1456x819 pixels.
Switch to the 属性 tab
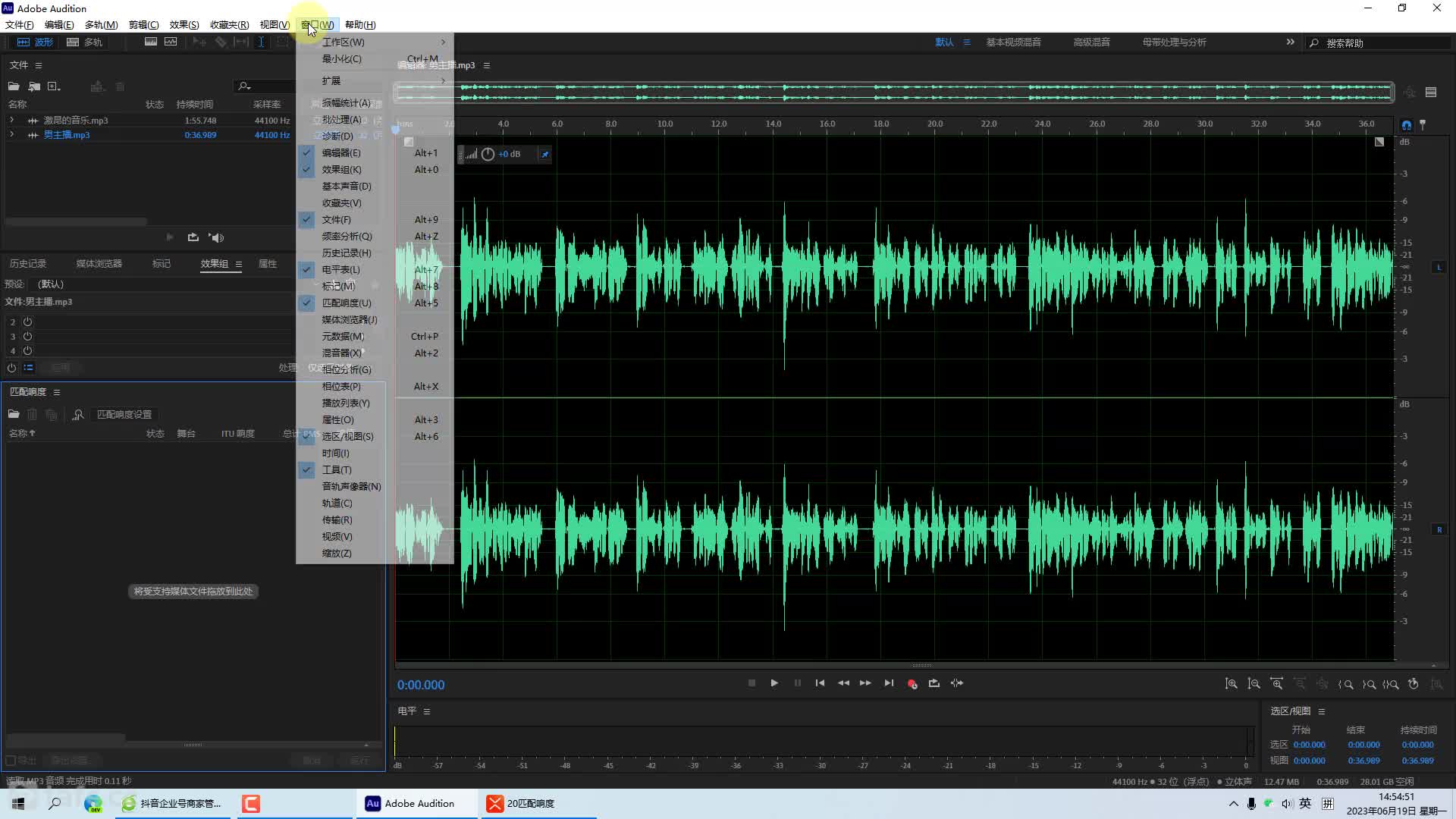(x=268, y=264)
